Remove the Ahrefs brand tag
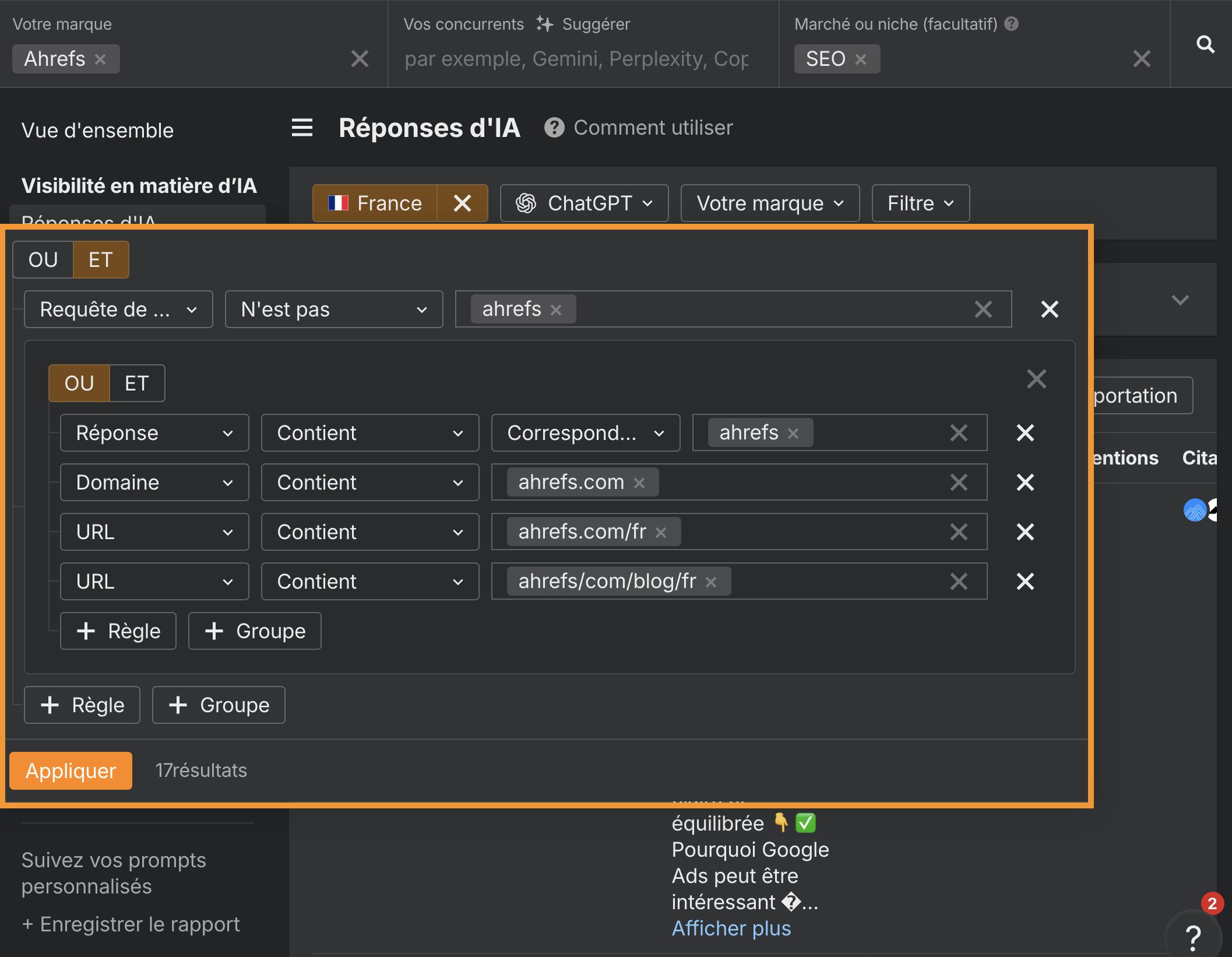This screenshot has width=1232, height=957. click(x=100, y=59)
